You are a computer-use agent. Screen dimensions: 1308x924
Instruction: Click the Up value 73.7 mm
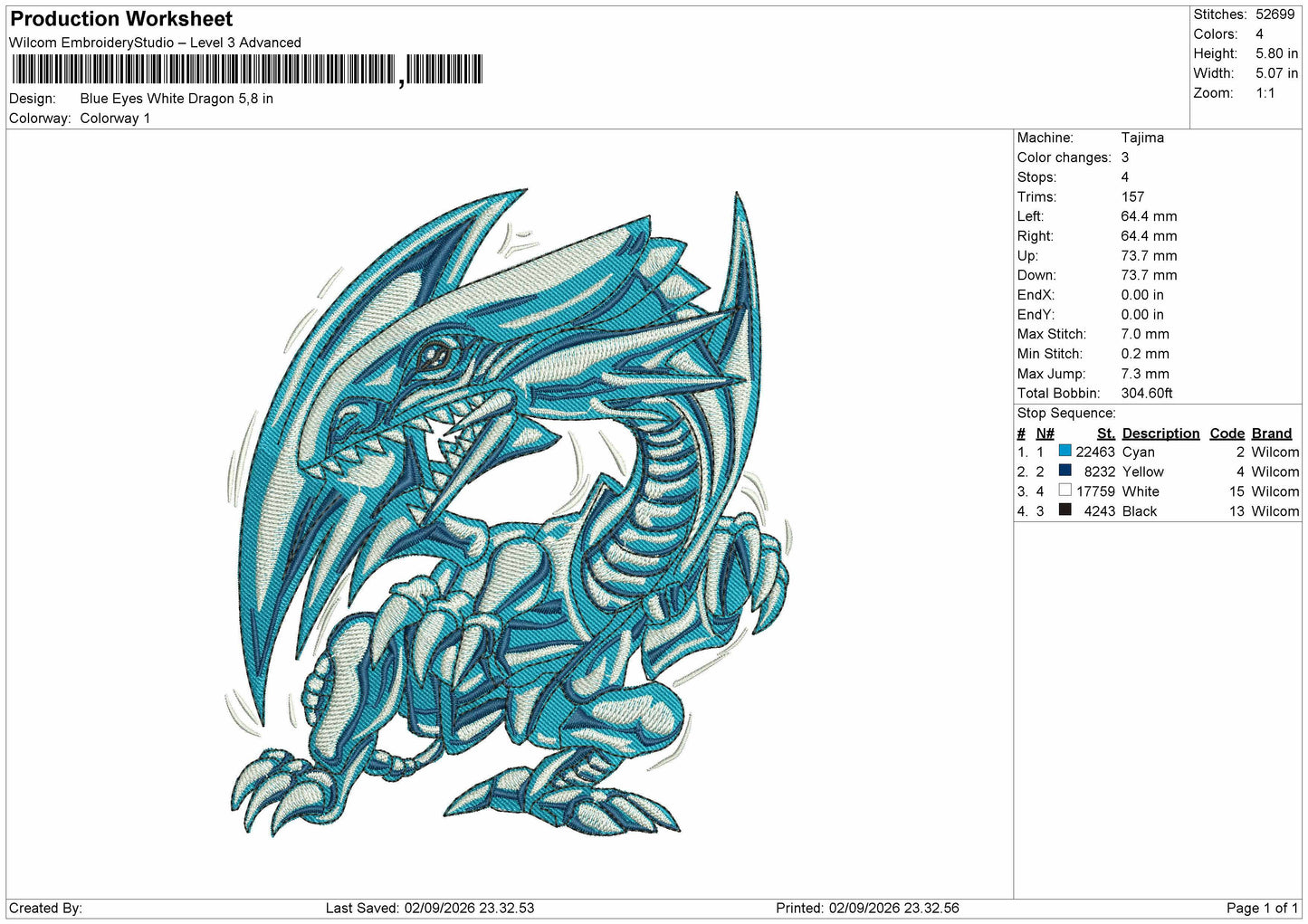tap(1149, 256)
